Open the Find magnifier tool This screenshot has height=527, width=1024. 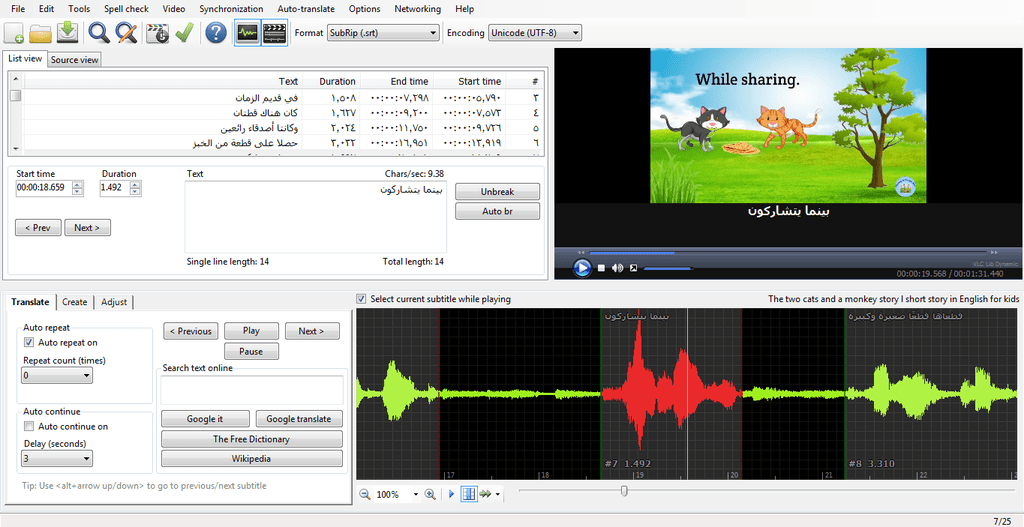pyautogui.click(x=99, y=33)
